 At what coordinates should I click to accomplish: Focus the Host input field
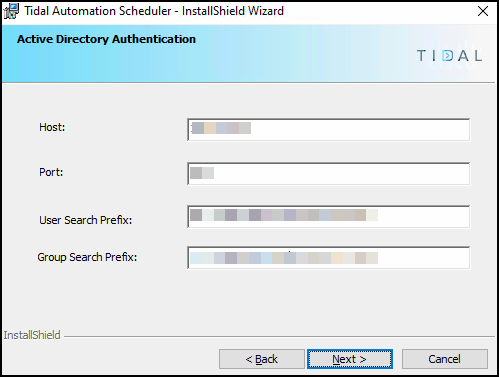click(x=329, y=129)
